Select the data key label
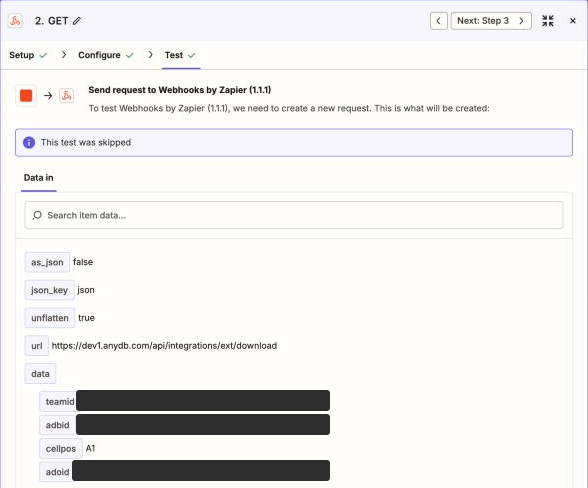 [40, 374]
